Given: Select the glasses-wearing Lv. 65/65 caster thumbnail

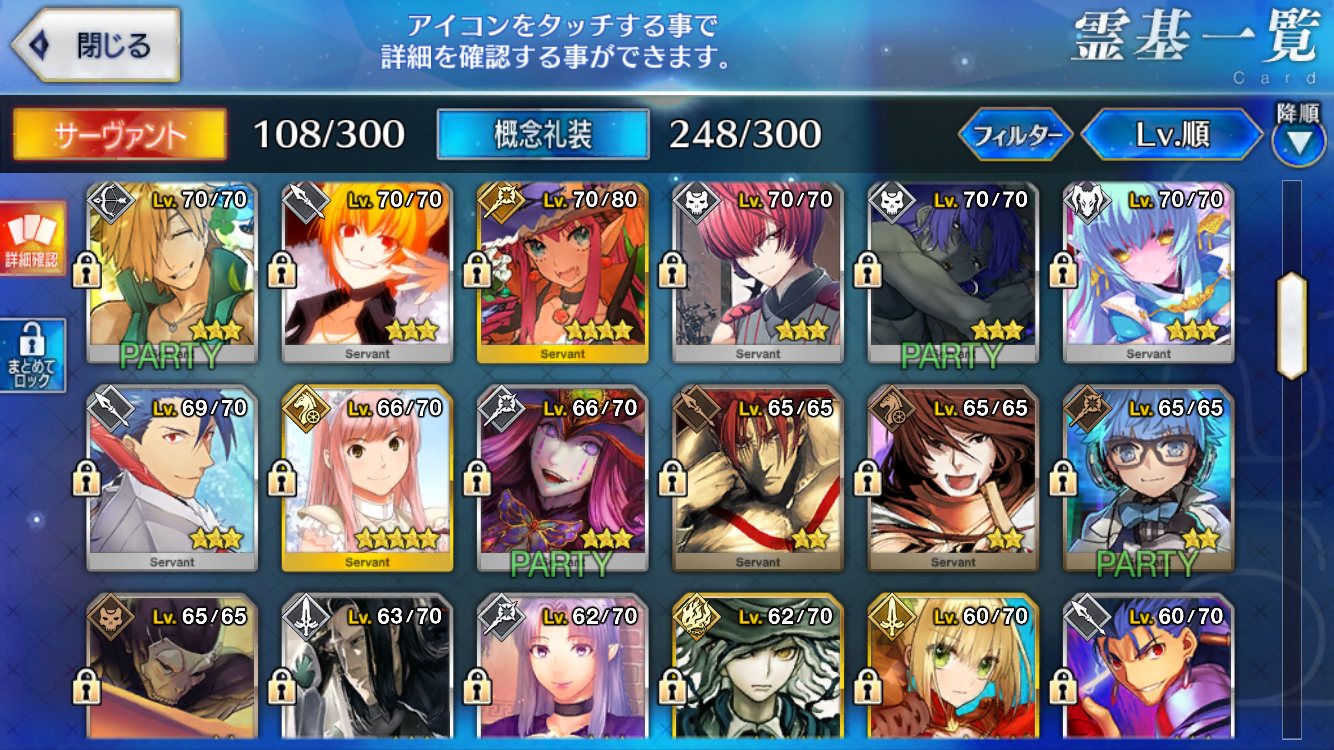Looking at the screenshot, I should click(x=1148, y=478).
